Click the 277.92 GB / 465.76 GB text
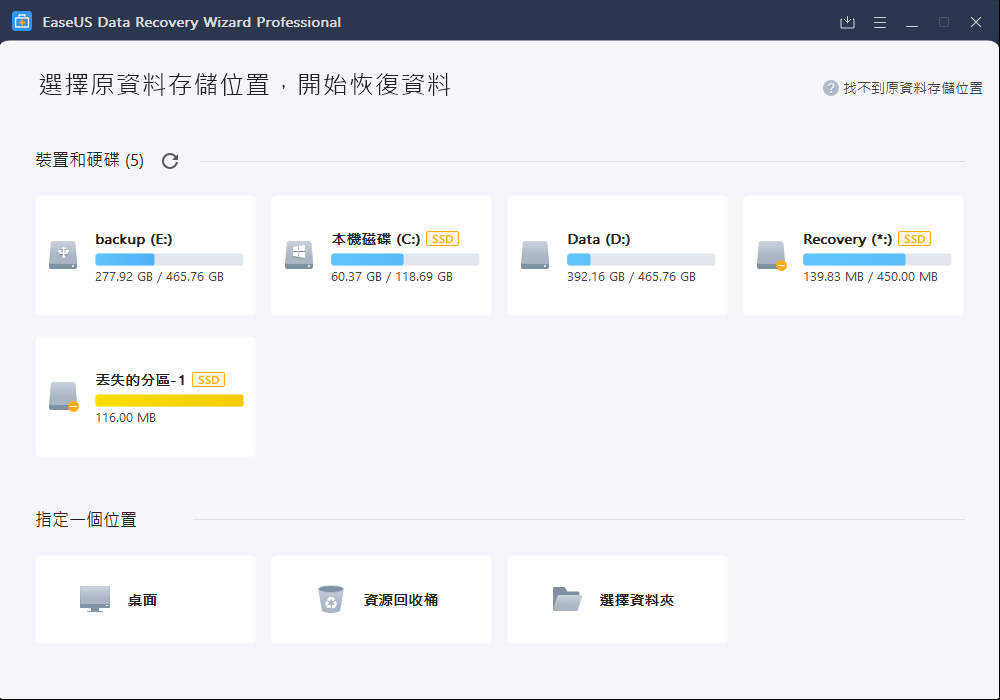 tap(159, 277)
